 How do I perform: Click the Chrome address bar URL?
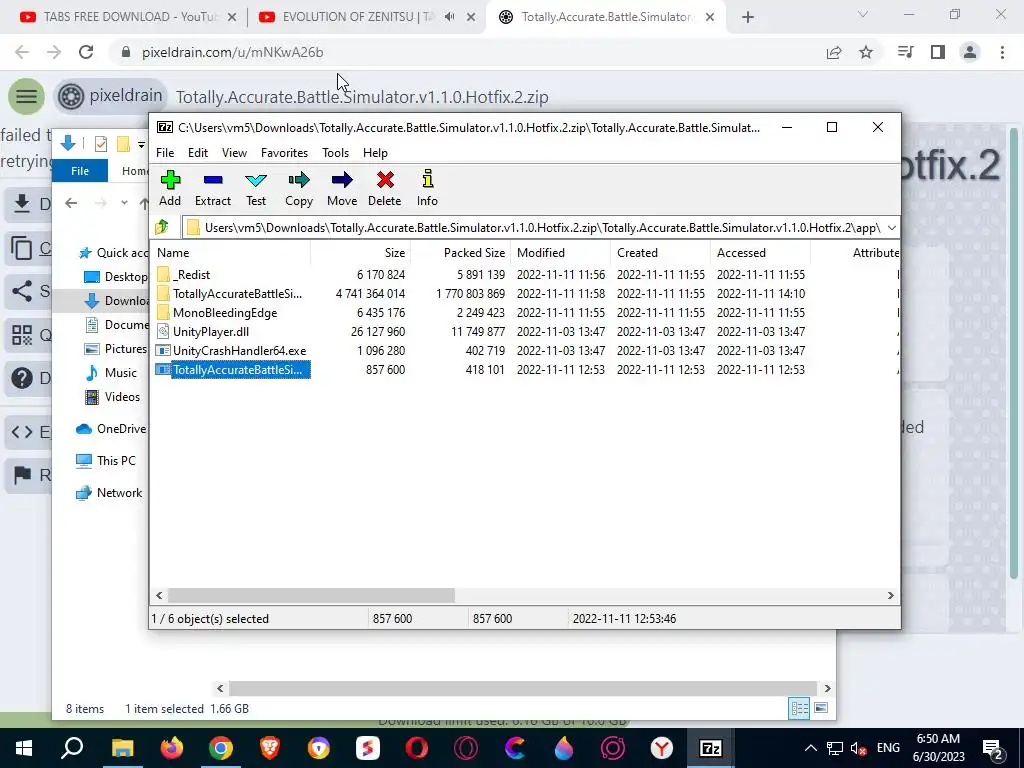tap(232, 52)
